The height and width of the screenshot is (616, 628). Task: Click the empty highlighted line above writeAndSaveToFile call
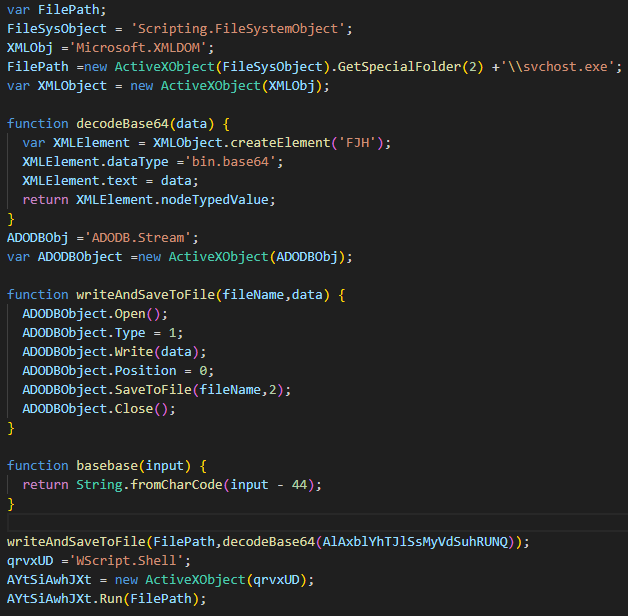point(318,523)
